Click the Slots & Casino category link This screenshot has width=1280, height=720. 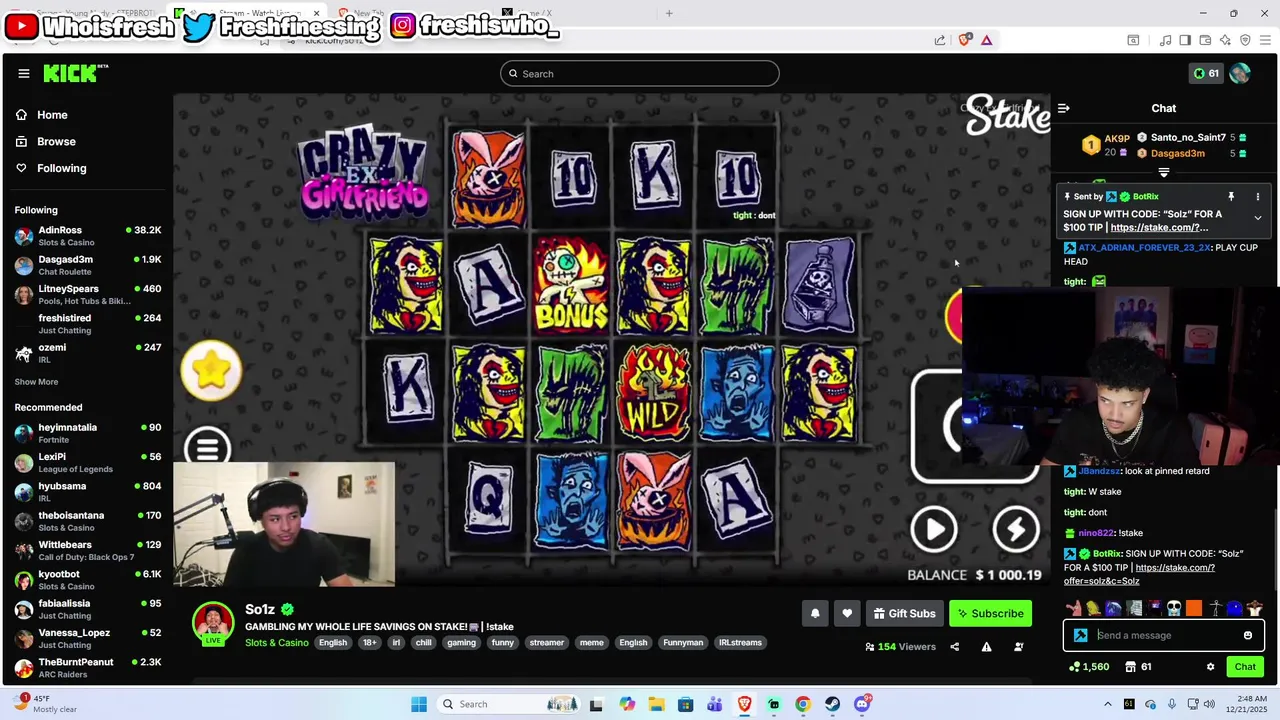(277, 642)
